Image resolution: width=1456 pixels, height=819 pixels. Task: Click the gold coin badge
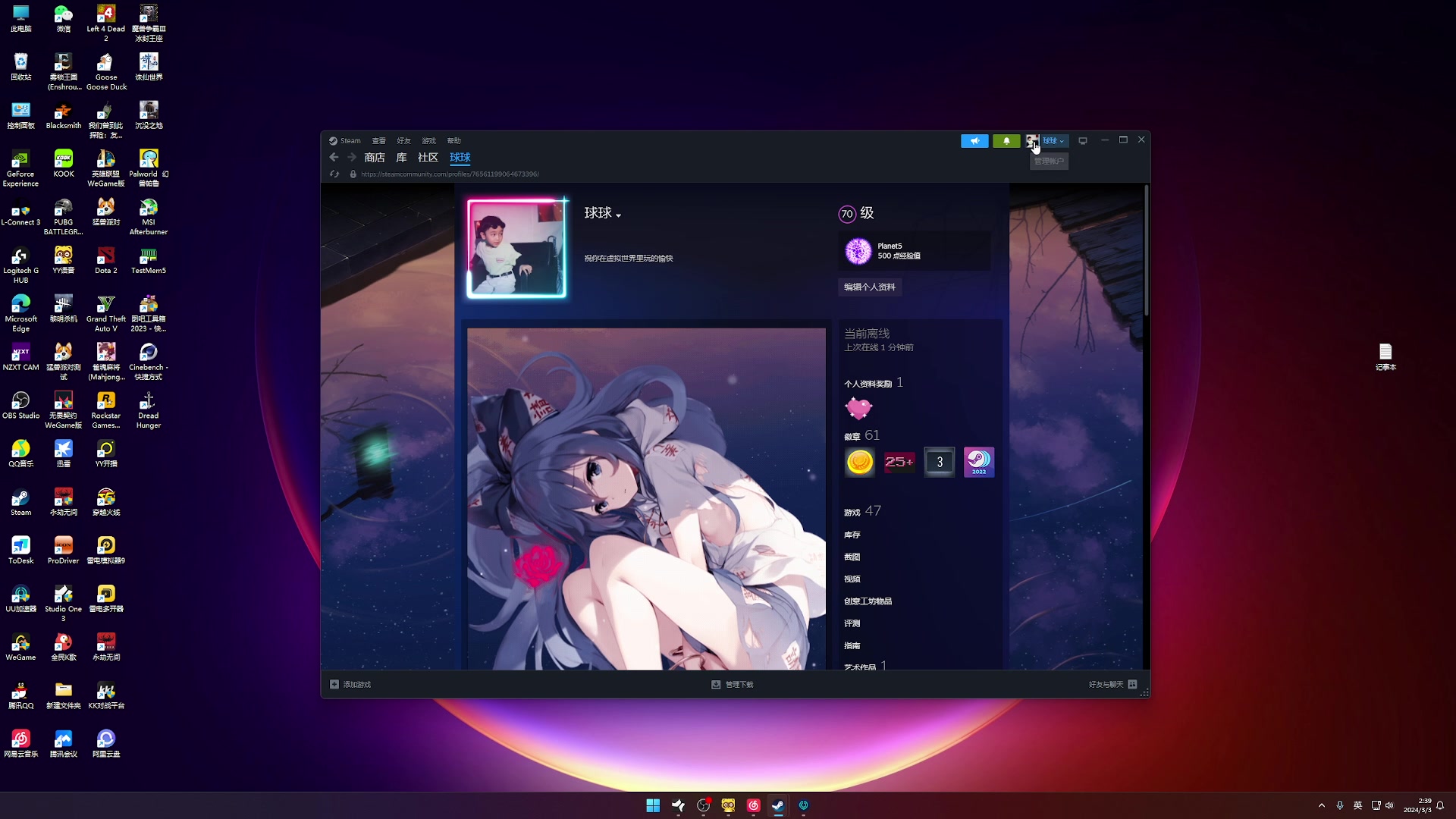tap(860, 462)
